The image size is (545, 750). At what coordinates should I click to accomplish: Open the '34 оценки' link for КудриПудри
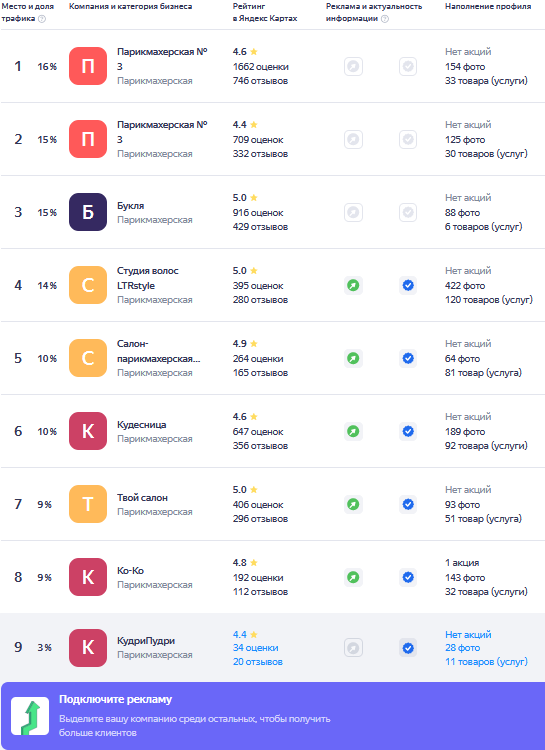click(x=256, y=648)
